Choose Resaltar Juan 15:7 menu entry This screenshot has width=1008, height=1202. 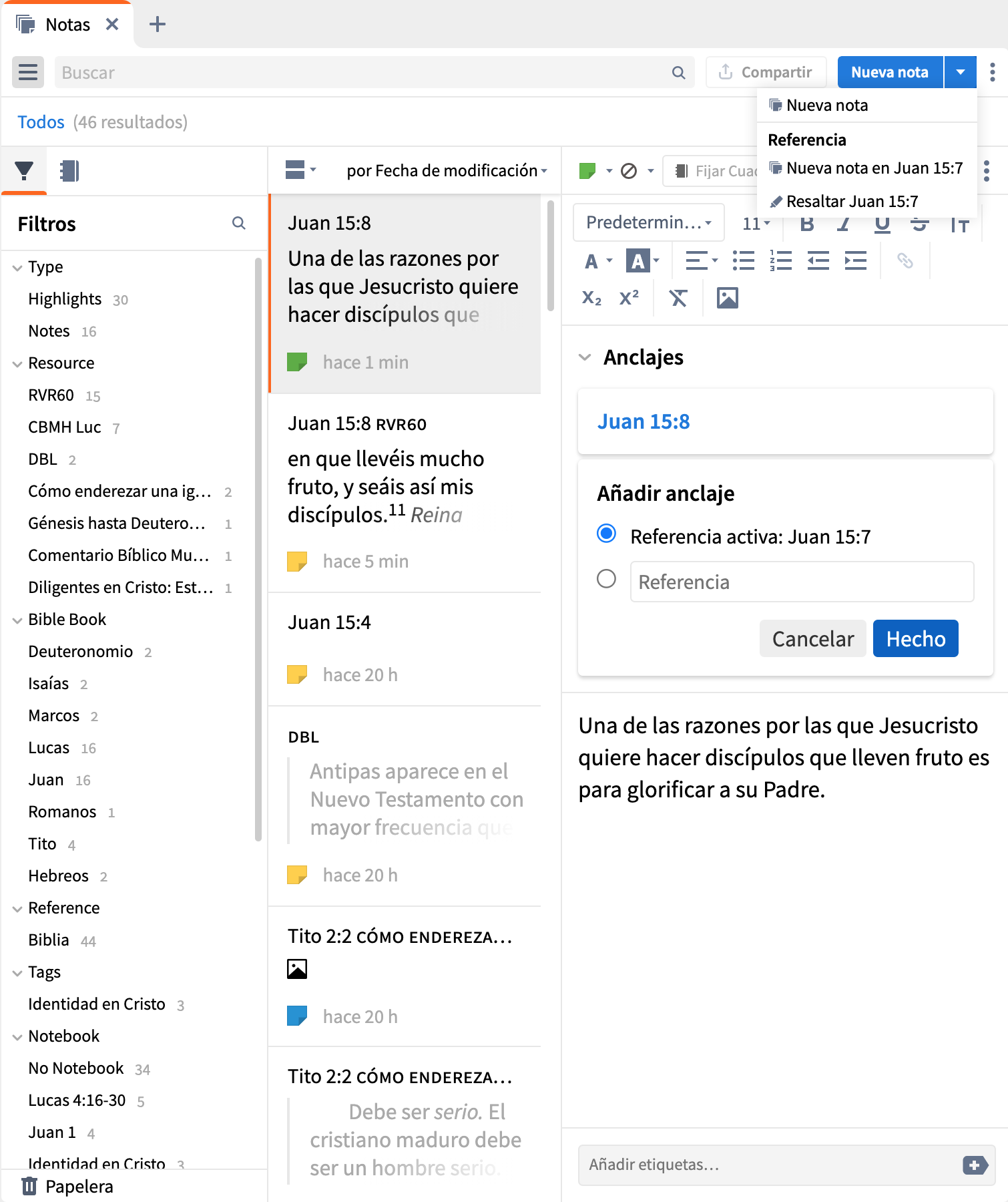click(867, 201)
